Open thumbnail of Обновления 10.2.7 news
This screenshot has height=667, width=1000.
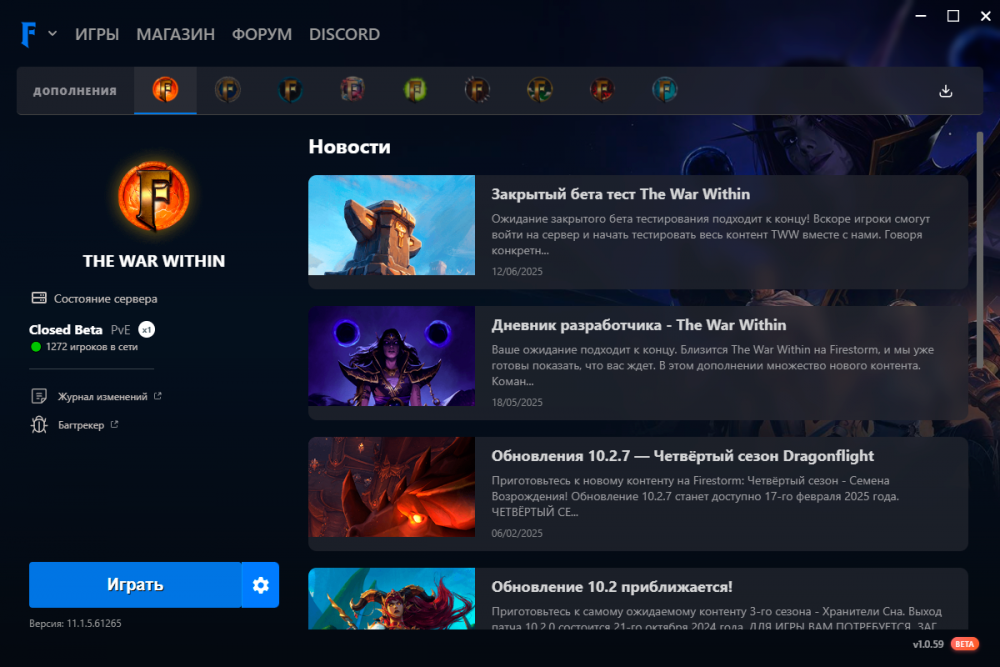392,487
